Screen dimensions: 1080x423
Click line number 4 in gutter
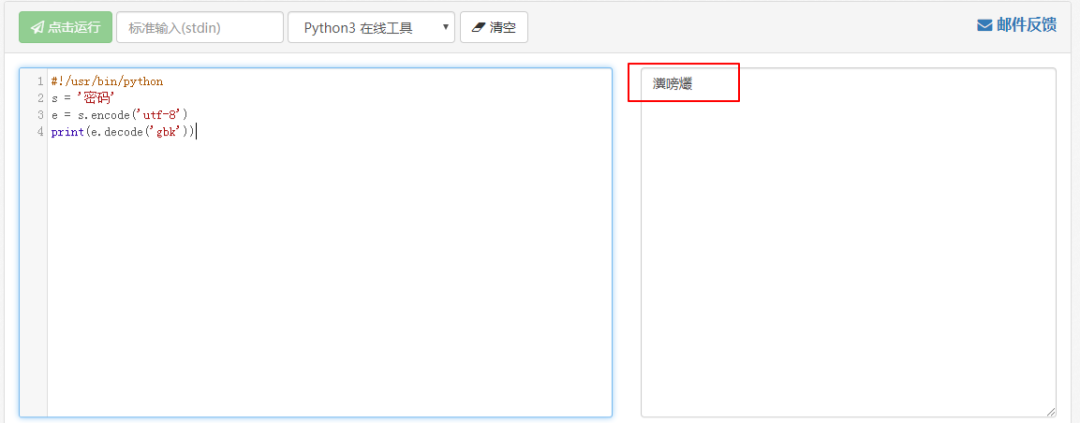tap(41, 131)
